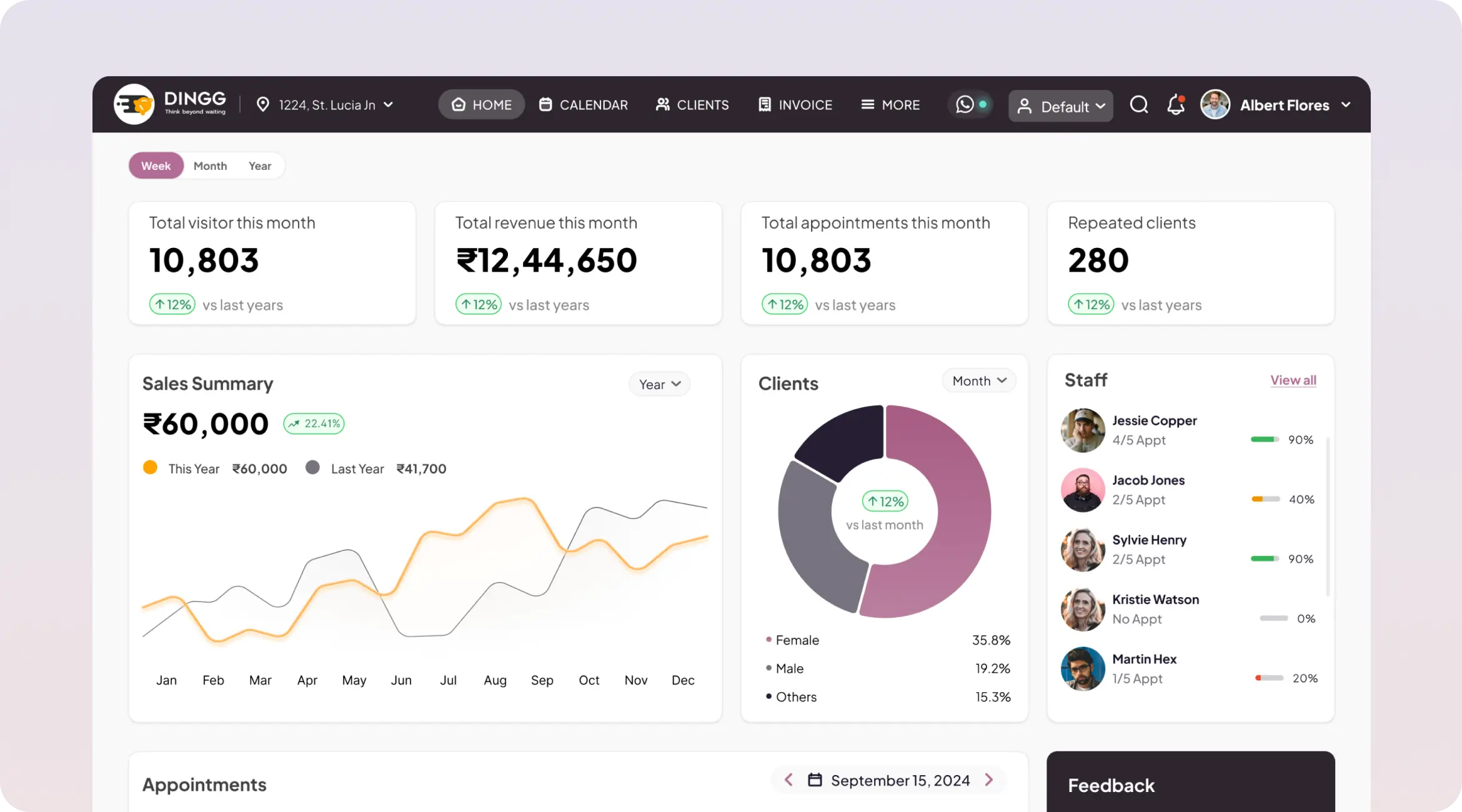Open Sales Summary Year dropdown
The height and width of the screenshot is (812, 1462).
(659, 384)
